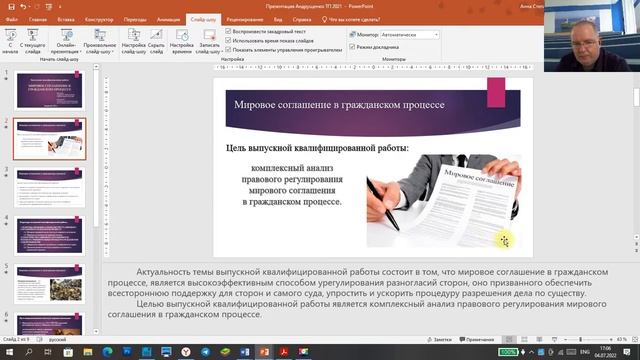Screen dimensions: 640x360
Task: Open Adobe Acrobat from taskbar
Action: 284,352
